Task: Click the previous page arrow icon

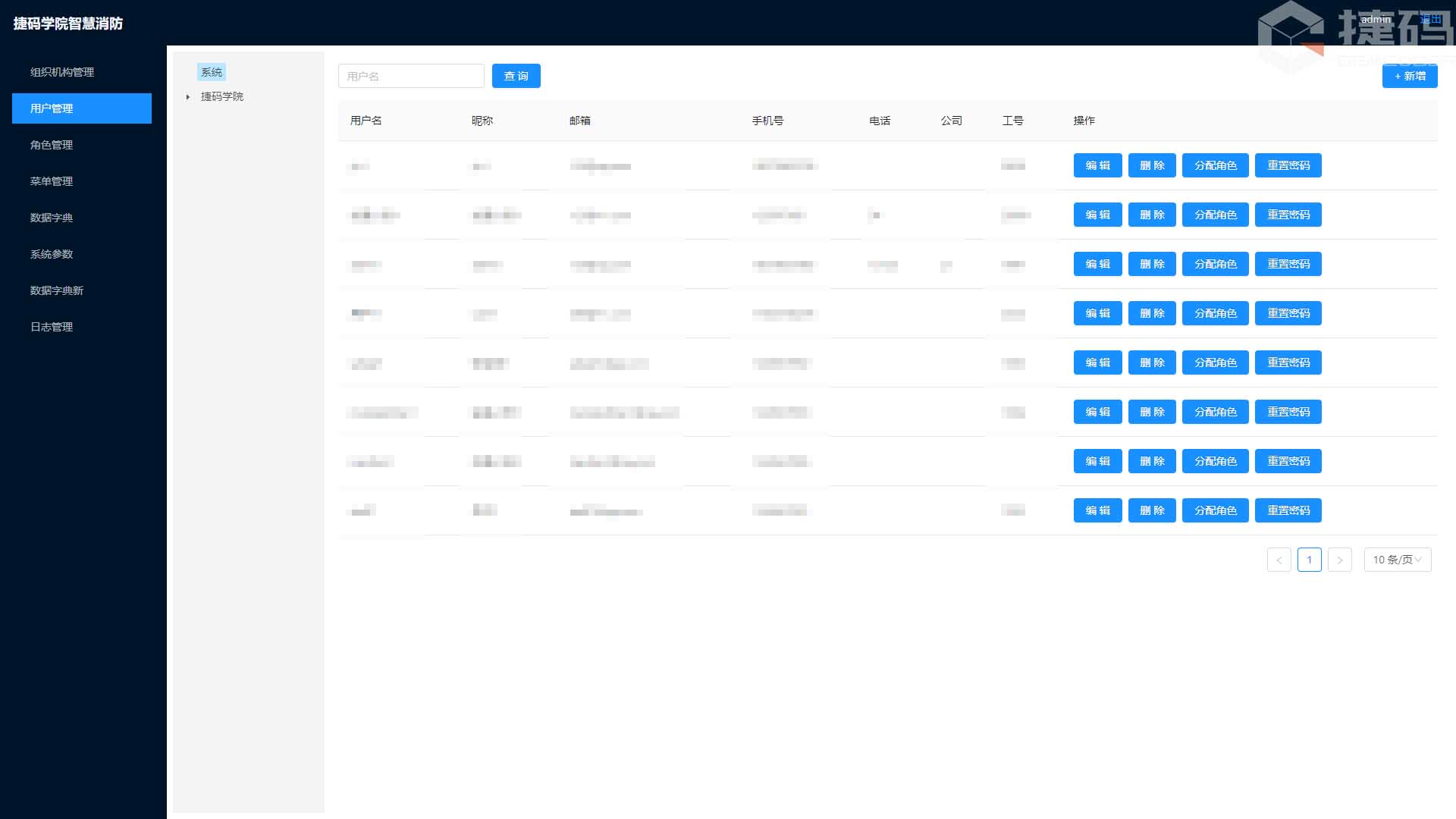Action: pos(1279,560)
